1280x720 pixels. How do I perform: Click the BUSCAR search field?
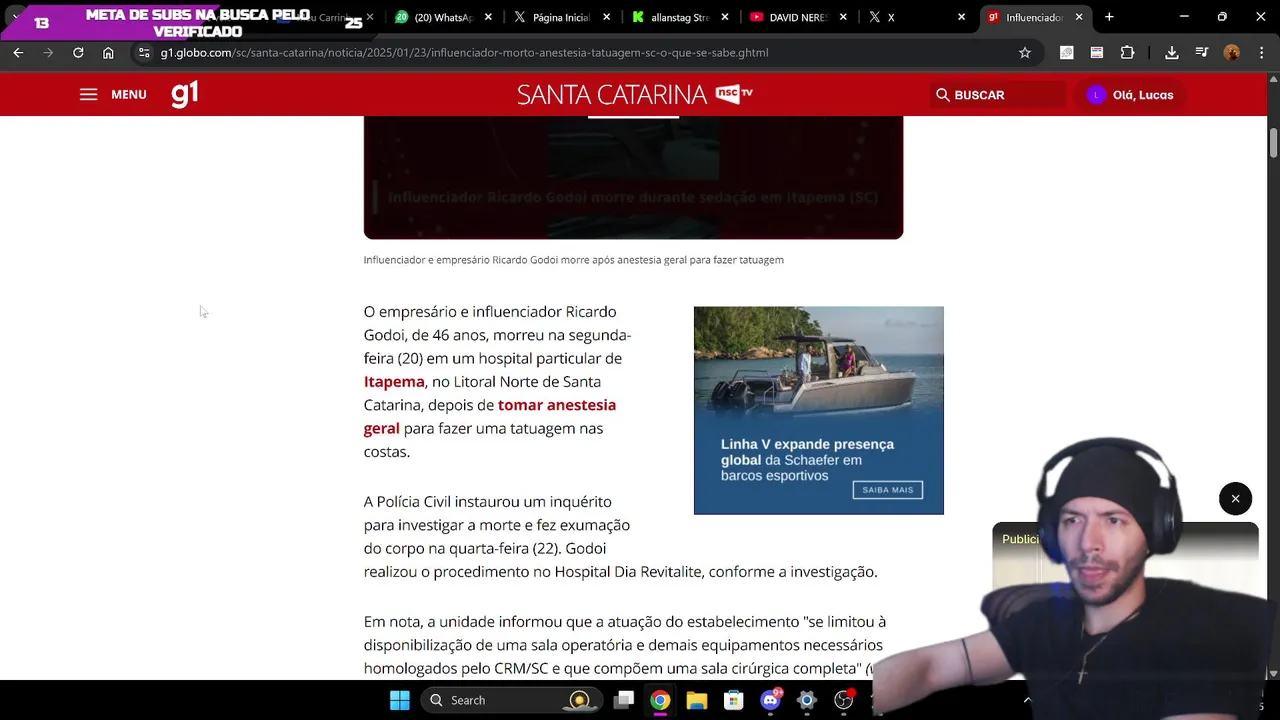pos(998,95)
